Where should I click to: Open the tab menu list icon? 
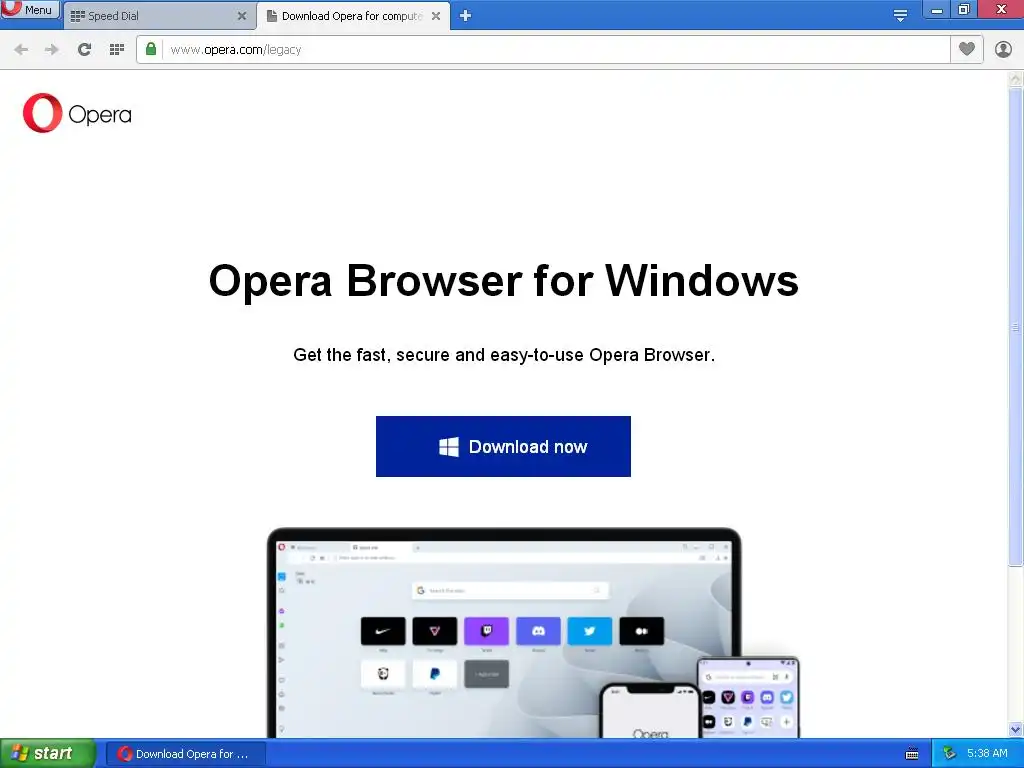coord(900,16)
